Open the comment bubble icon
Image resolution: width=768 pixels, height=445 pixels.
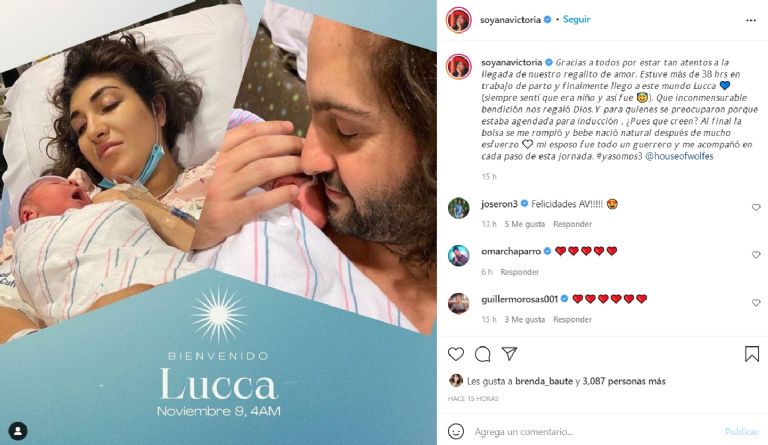tap(482, 354)
